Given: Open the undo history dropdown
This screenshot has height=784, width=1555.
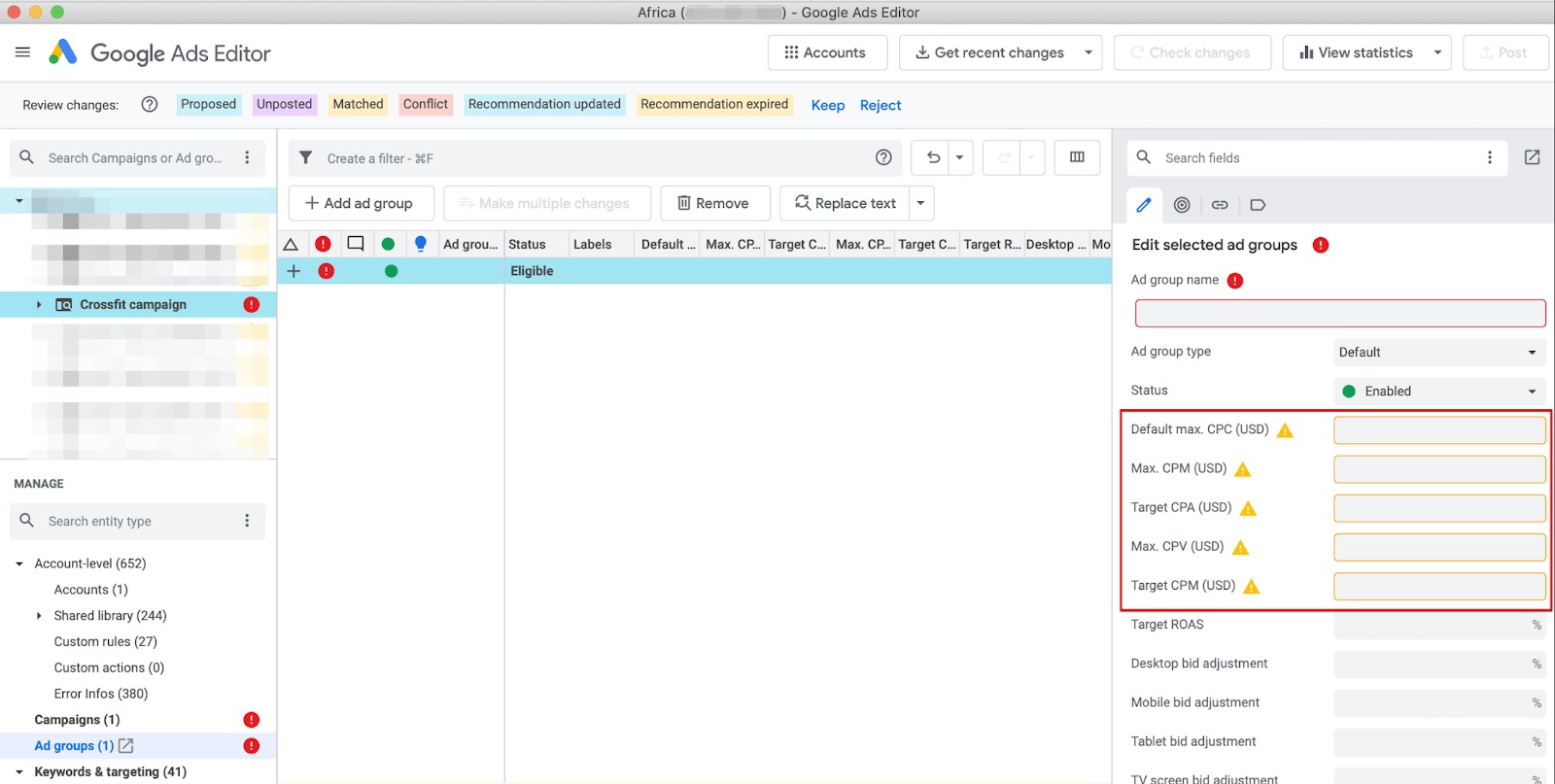Looking at the screenshot, I should 960,157.
